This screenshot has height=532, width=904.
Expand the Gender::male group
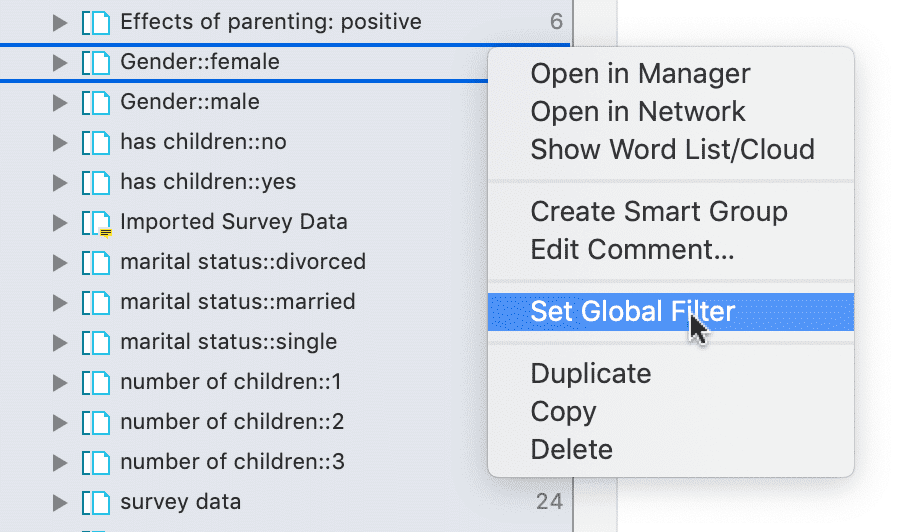59,103
